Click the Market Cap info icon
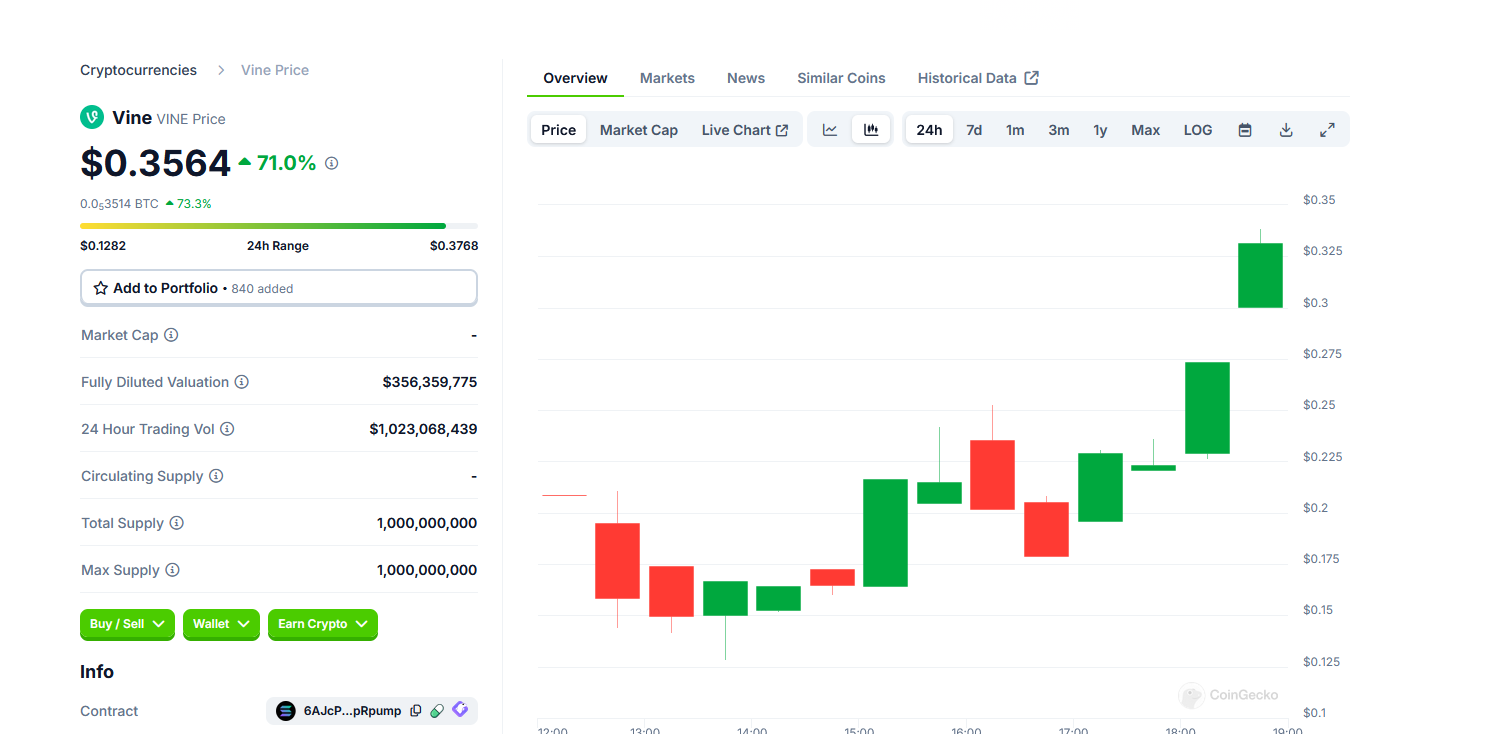This screenshot has width=1493, height=734. [x=171, y=335]
